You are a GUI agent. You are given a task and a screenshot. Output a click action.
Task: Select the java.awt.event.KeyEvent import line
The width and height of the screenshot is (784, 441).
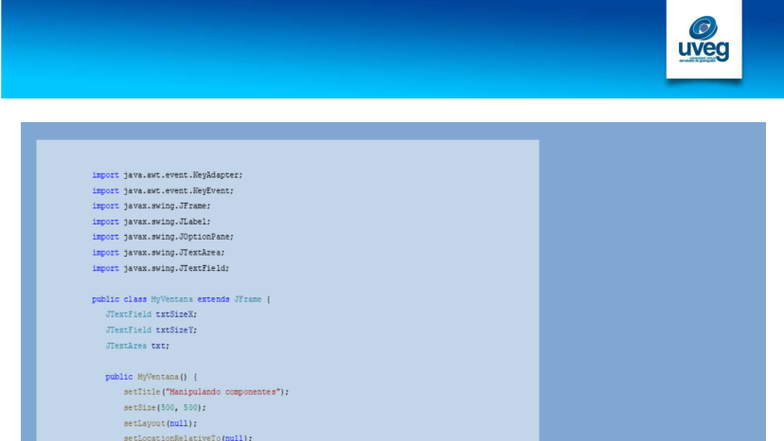tap(163, 190)
